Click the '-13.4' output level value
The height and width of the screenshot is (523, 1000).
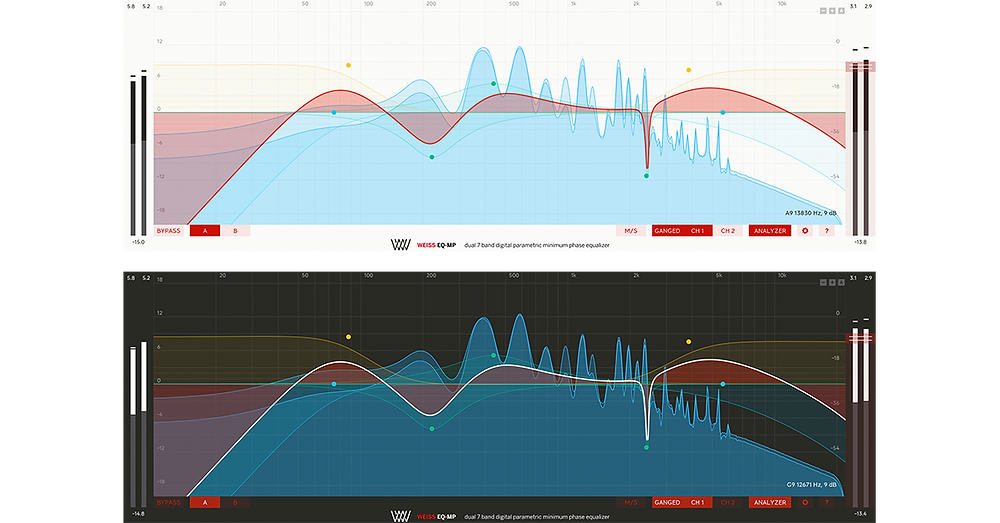click(x=860, y=513)
